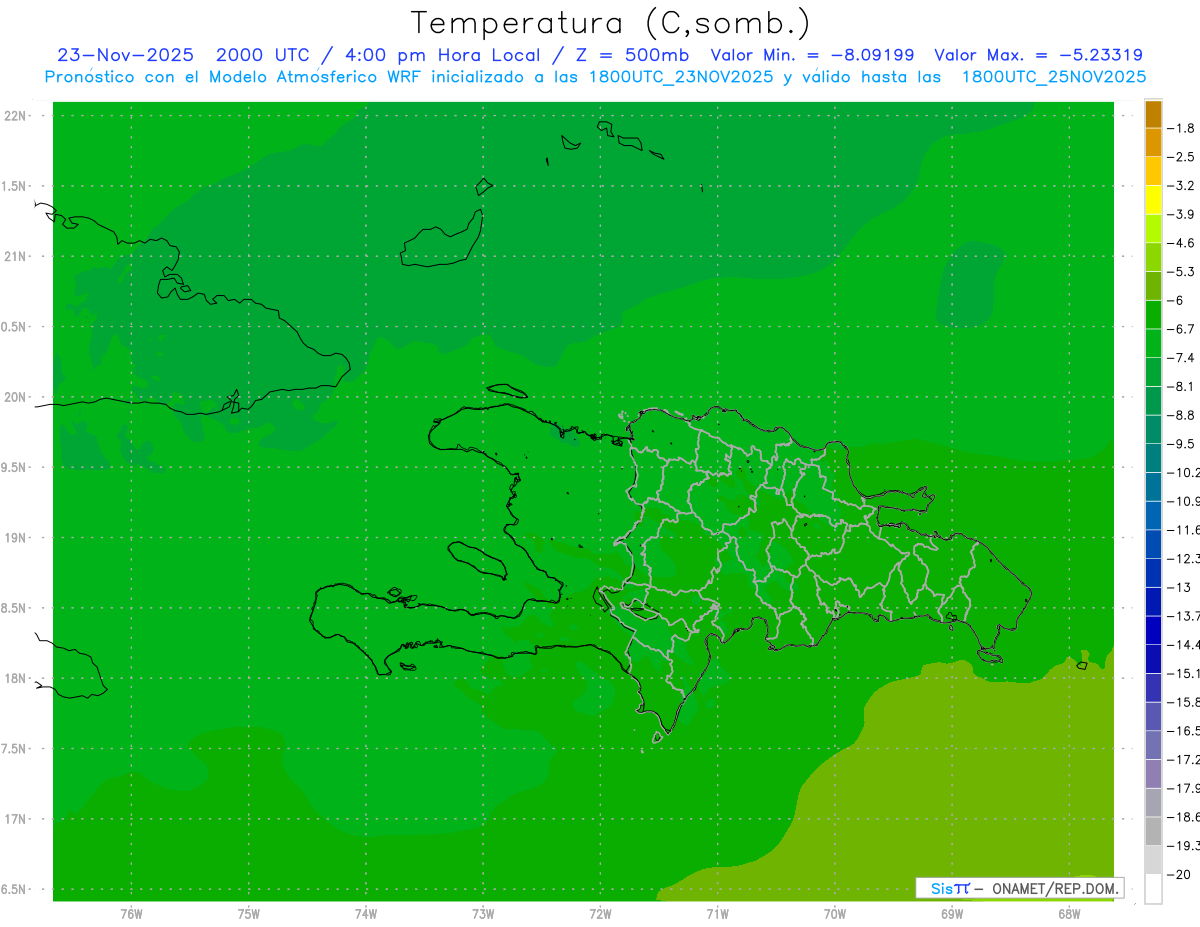Click the '-14.4' colorbar label
The width and height of the screenshot is (1200, 927).
pyautogui.click(x=1184, y=644)
